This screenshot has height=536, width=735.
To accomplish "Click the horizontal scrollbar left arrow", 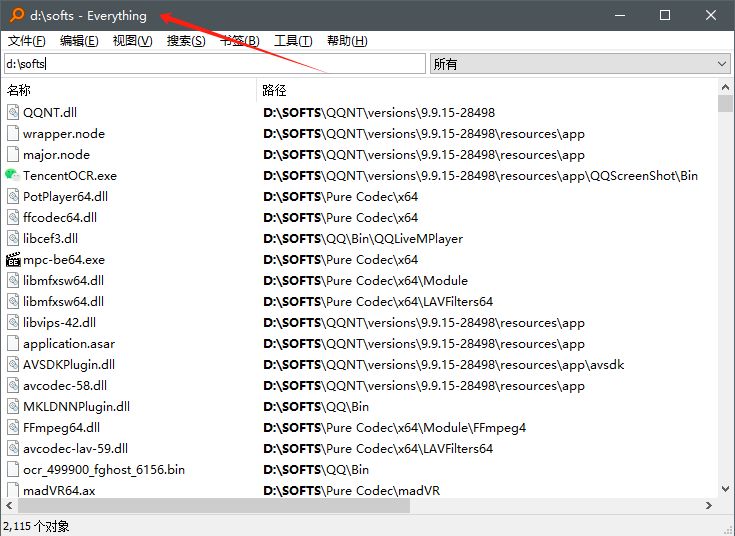I will click(x=9, y=506).
